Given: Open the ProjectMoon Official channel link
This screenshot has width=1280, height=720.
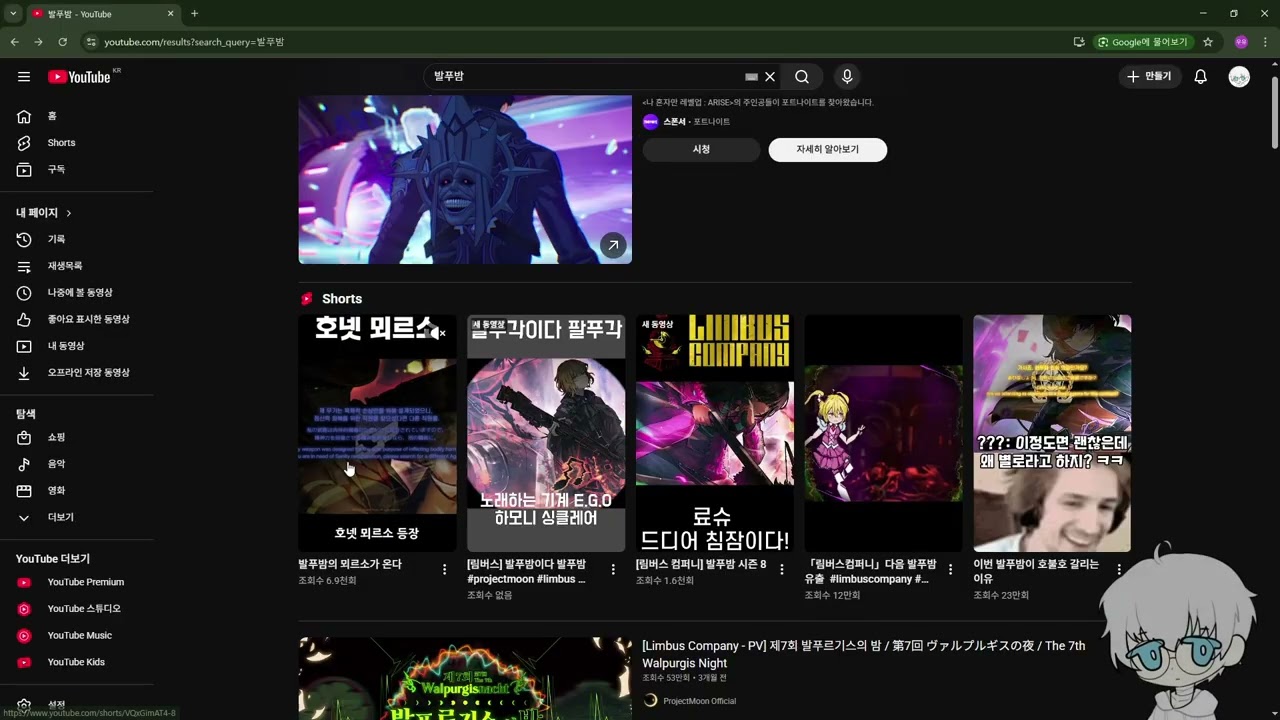Looking at the screenshot, I should [x=699, y=701].
